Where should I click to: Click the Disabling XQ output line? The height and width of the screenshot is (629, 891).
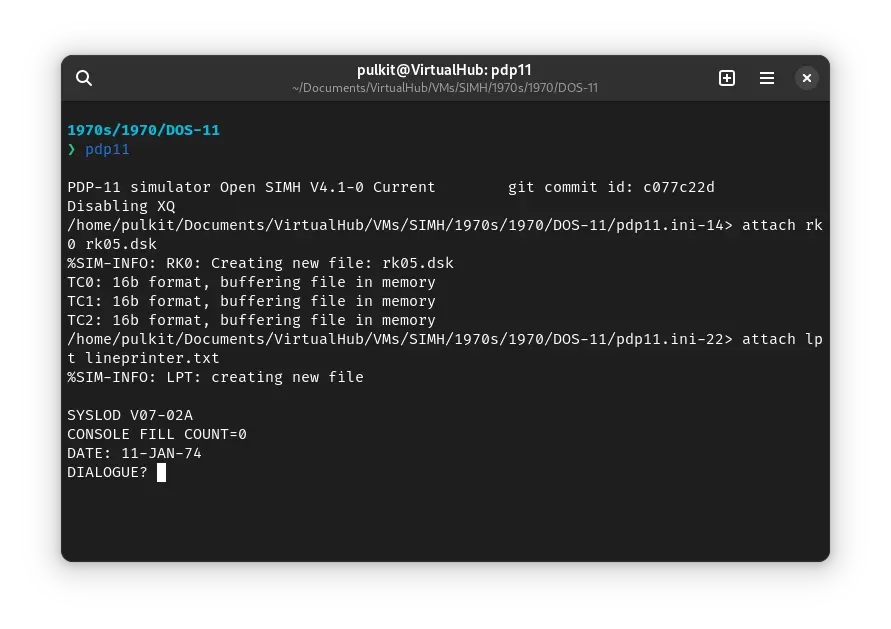pos(120,206)
